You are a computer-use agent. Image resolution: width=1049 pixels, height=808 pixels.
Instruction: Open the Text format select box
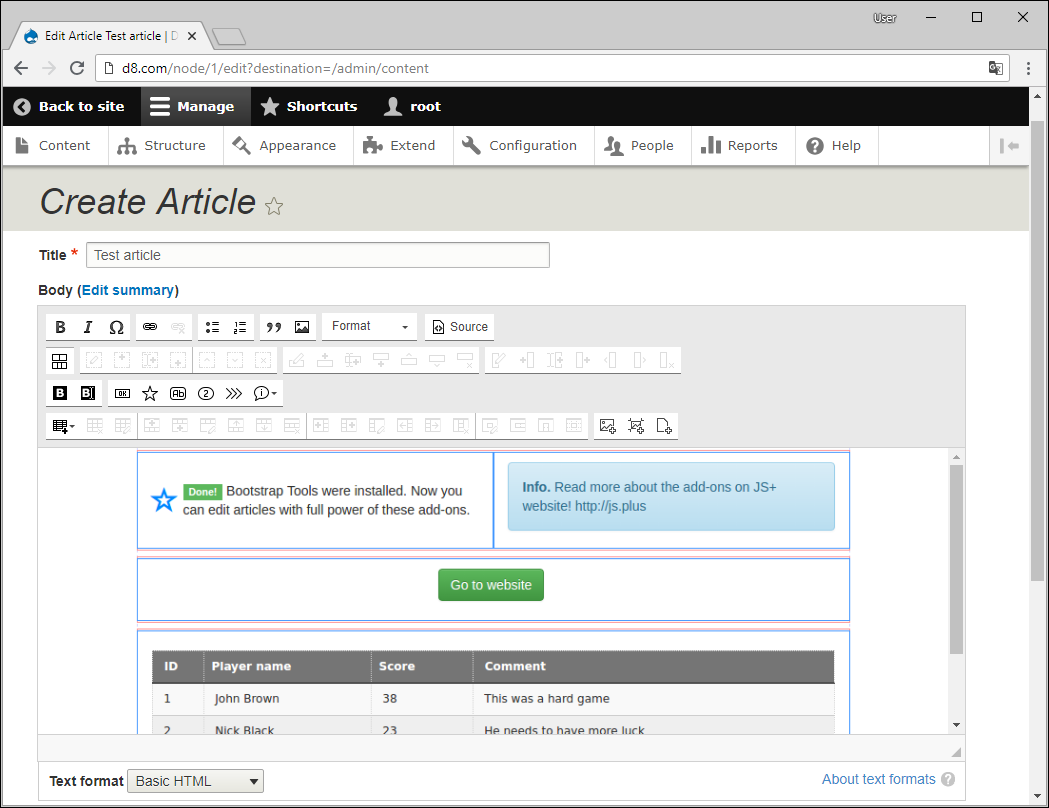(195, 781)
